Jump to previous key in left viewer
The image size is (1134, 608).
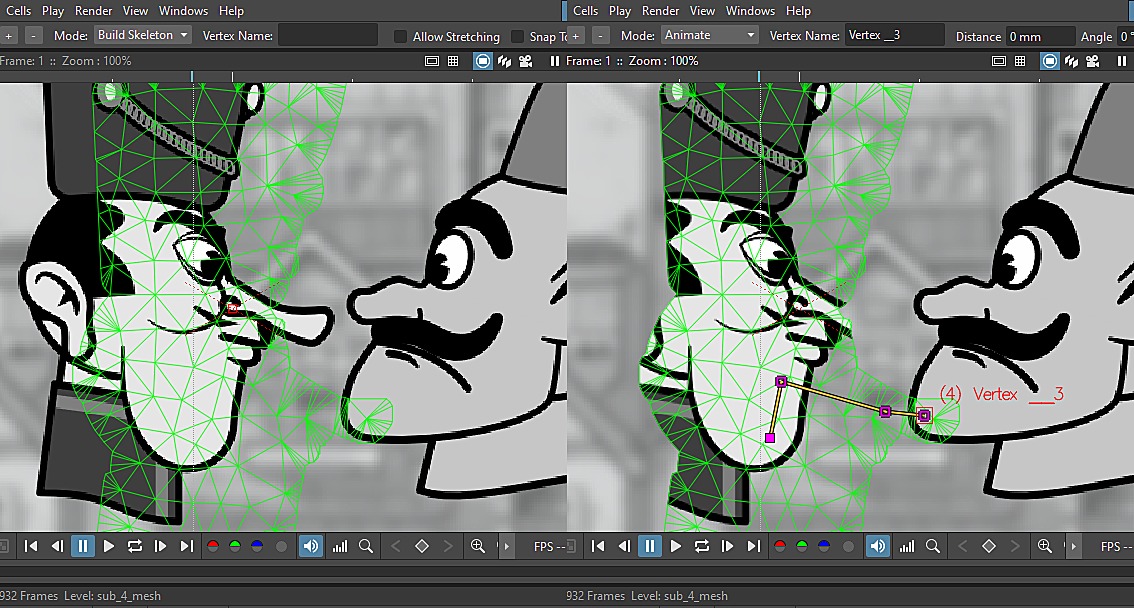tap(396, 547)
